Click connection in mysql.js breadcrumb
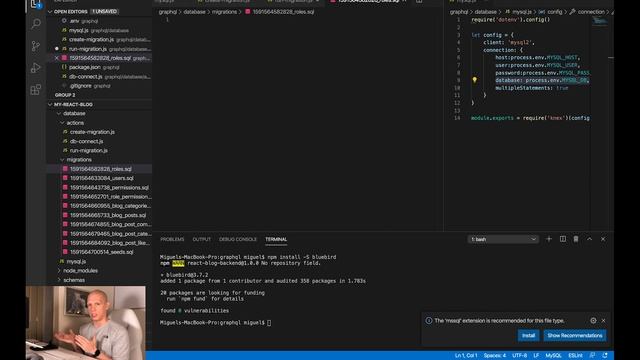 tap(591, 12)
